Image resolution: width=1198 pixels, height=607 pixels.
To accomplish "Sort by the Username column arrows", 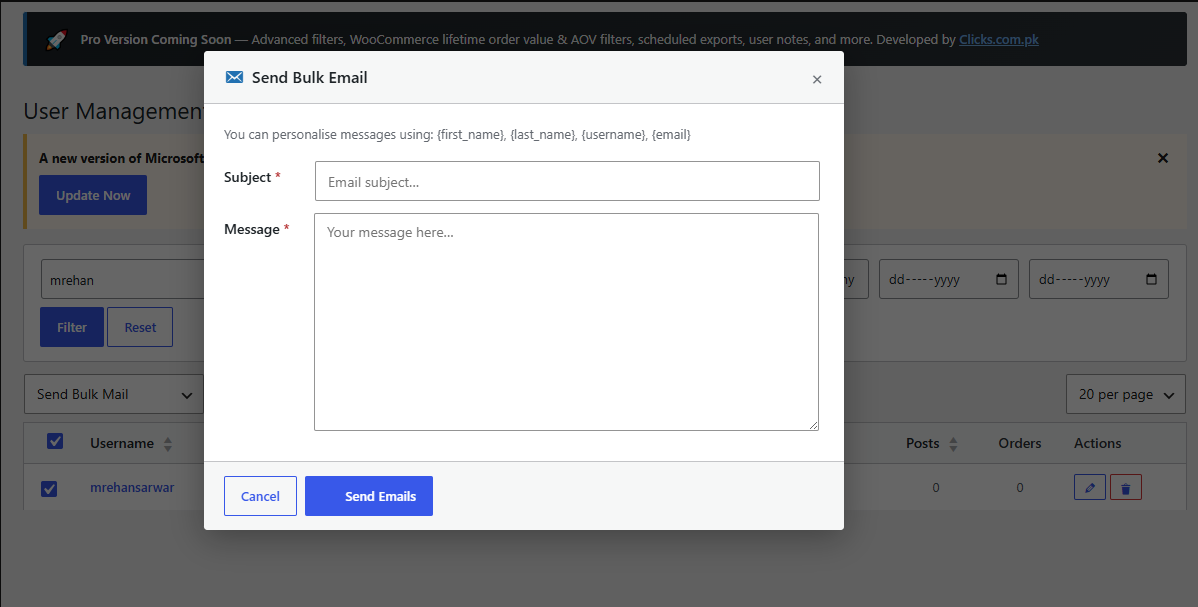I will tap(168, 444).
